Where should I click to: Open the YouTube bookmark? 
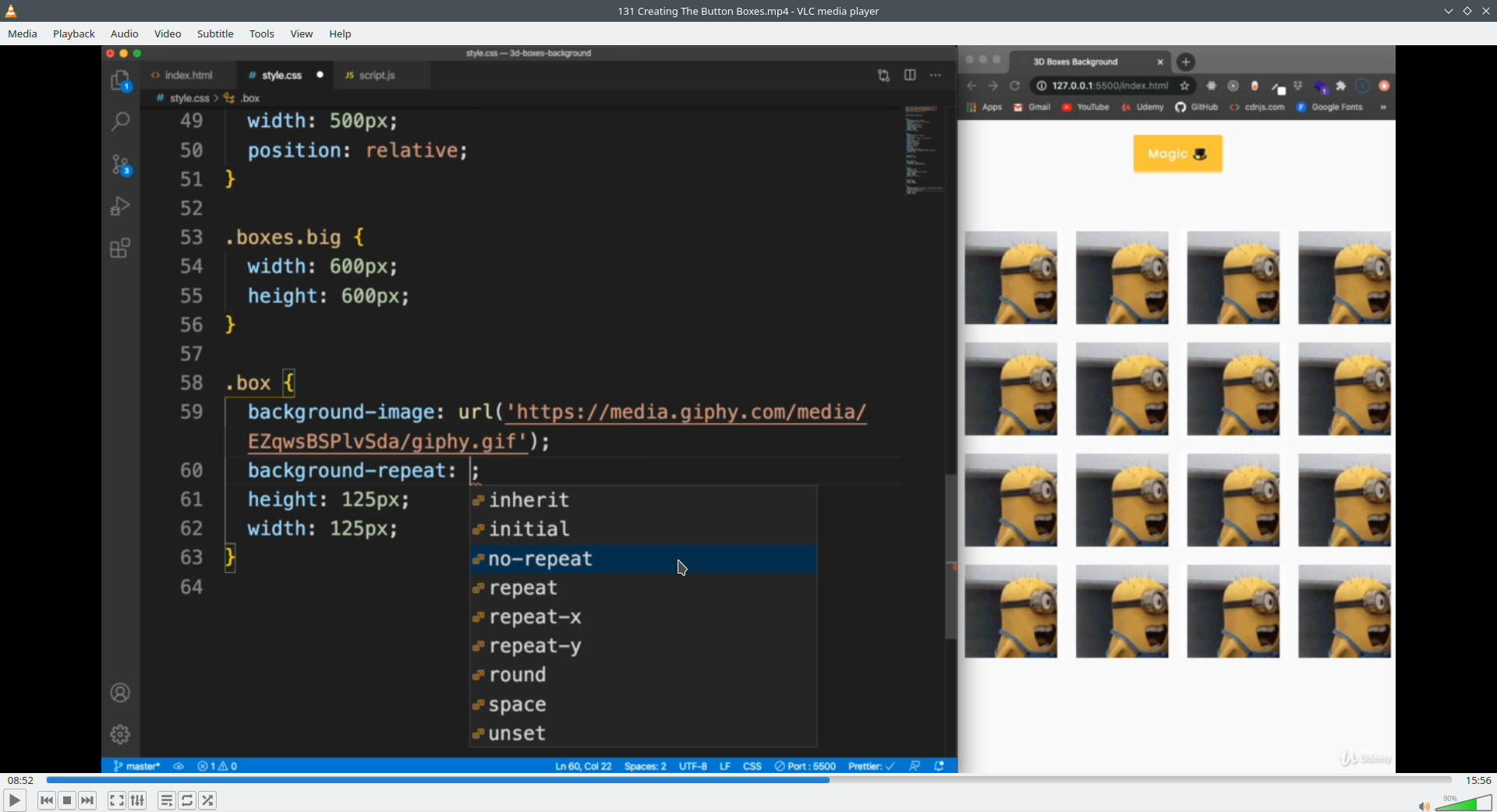click(x=1085, y=108)
